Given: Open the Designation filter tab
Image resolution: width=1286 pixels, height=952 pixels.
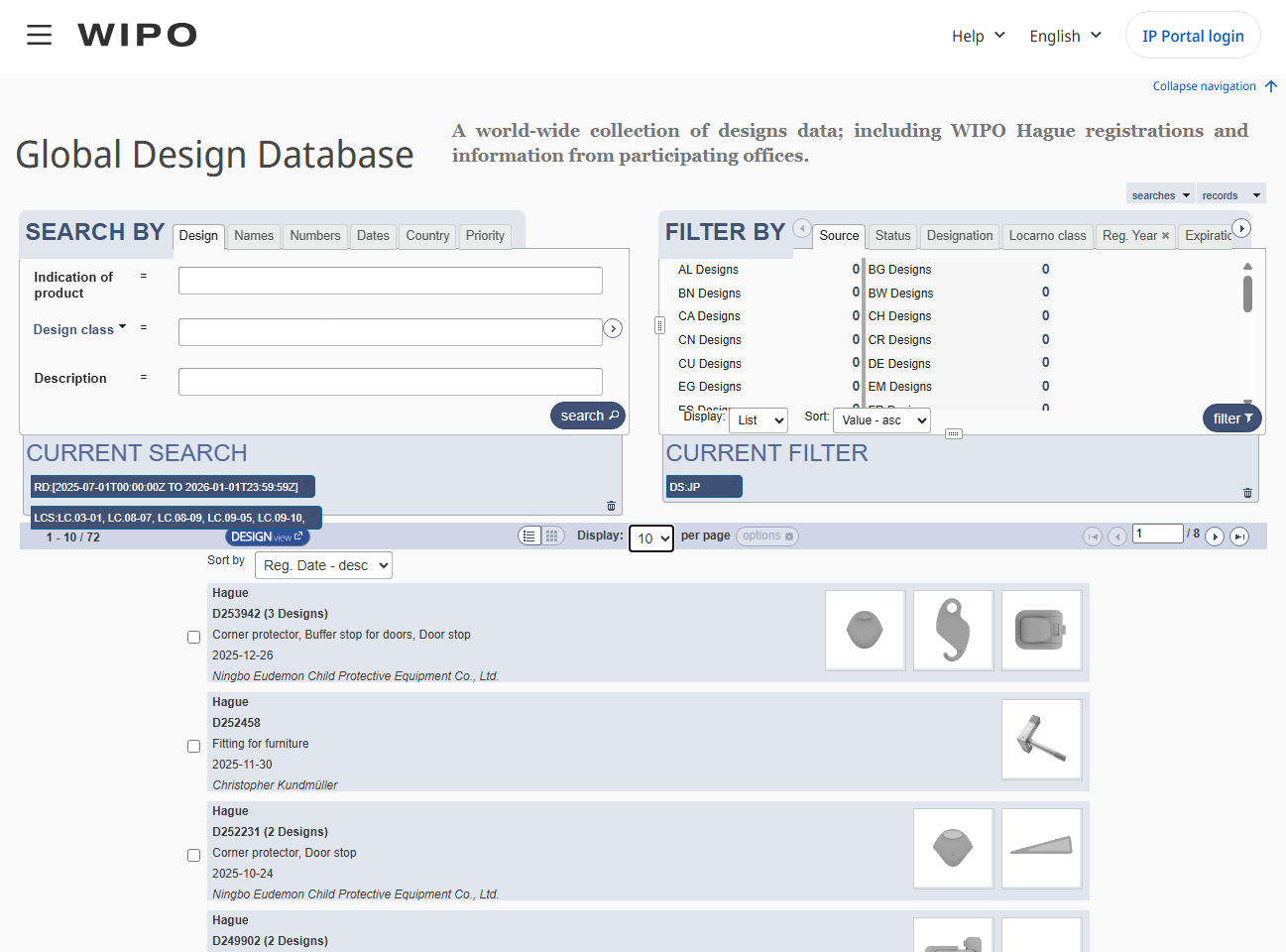Looking at the screenshot, I should point(960,236).
